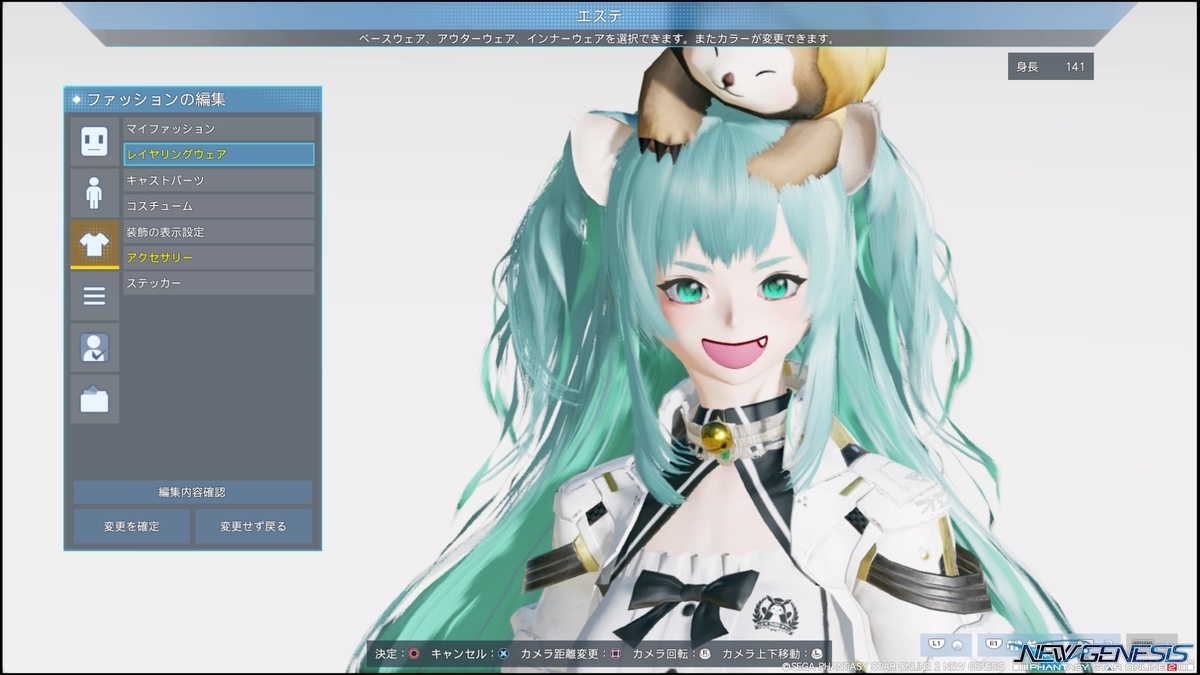1200x675 pixels.
Task: Select コスチューム menu entry
Action: (218, 206)
